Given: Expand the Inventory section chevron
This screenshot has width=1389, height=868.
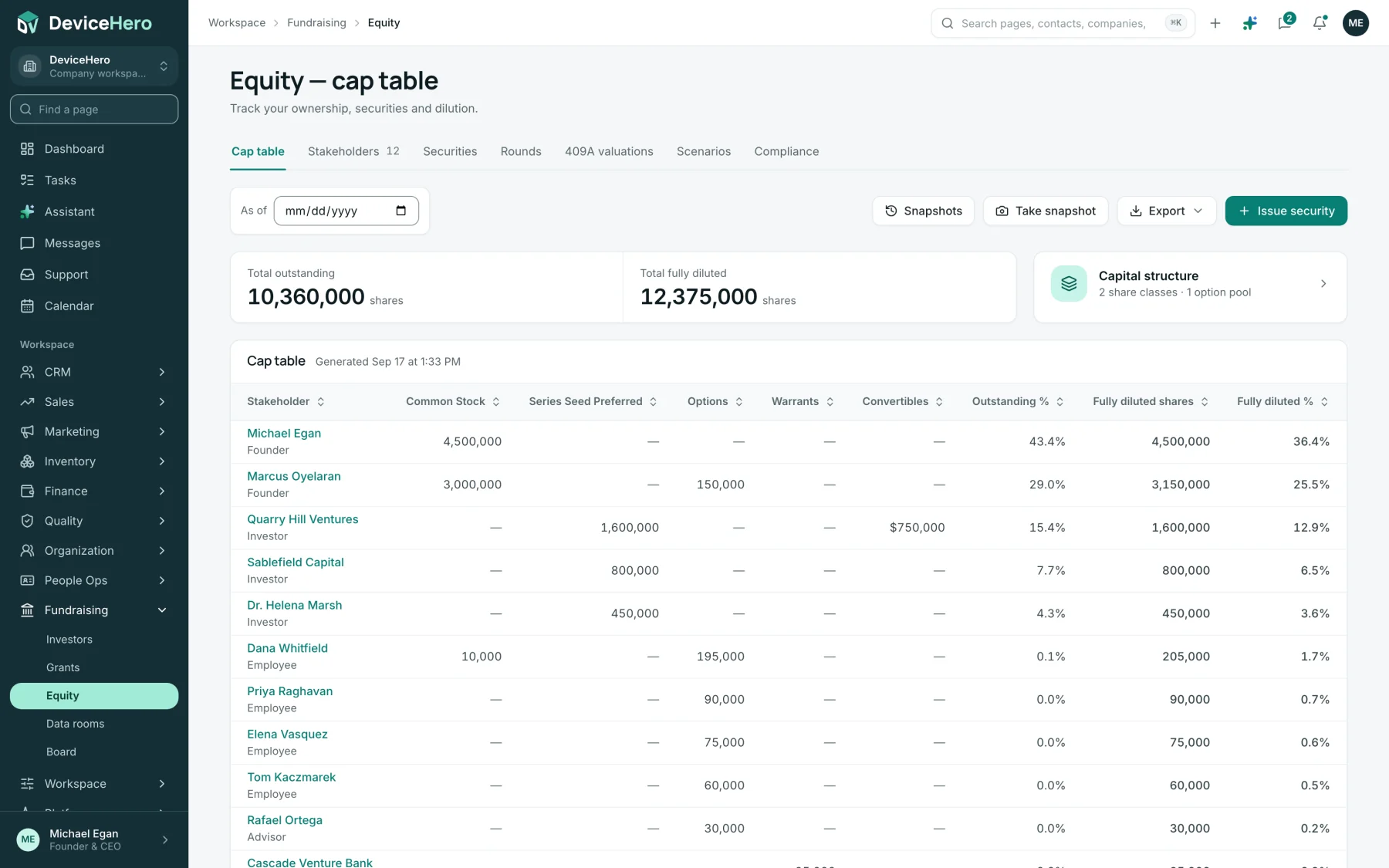Looking at the screenshot, I should (162, 461).
